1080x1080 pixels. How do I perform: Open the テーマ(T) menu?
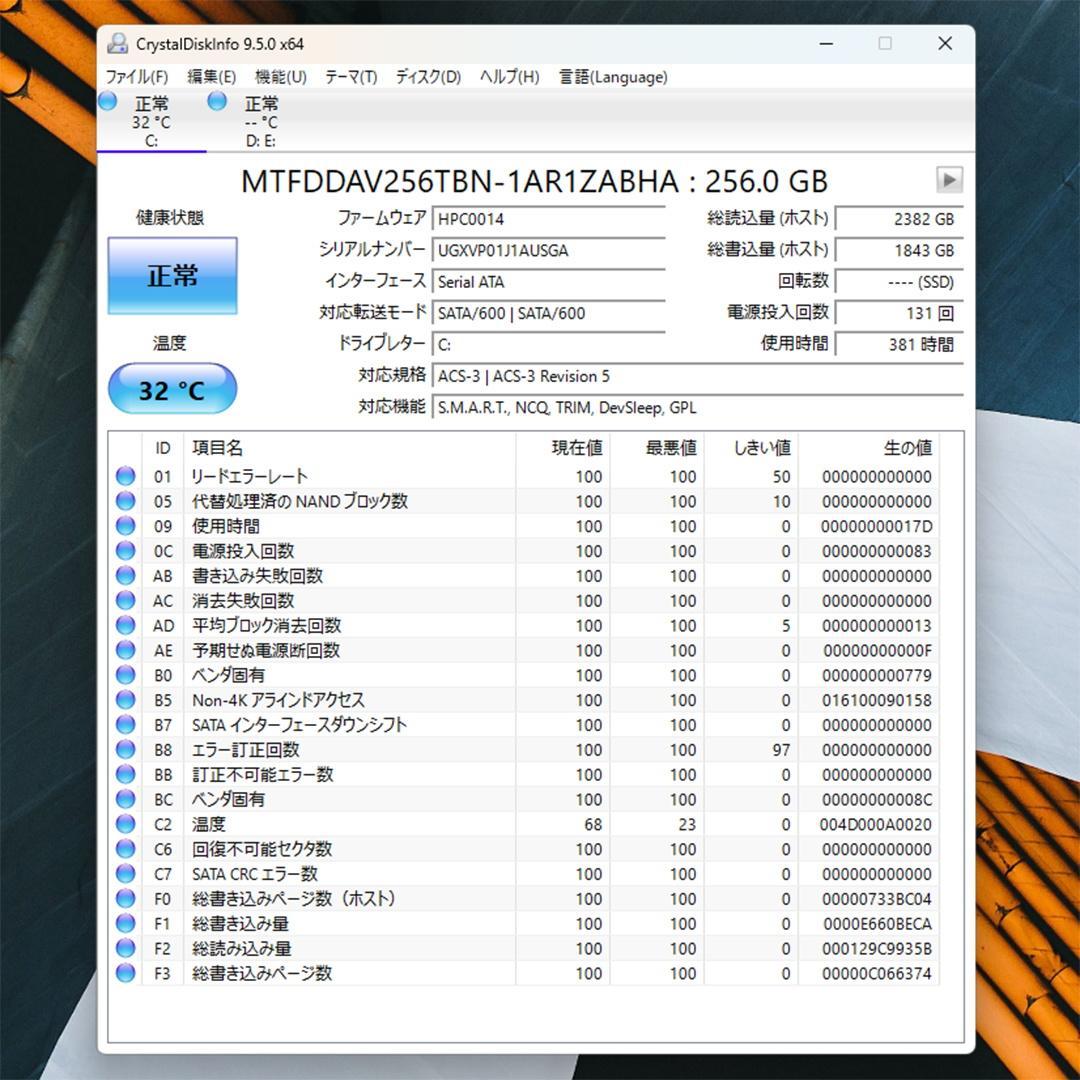tap(349, 76)
